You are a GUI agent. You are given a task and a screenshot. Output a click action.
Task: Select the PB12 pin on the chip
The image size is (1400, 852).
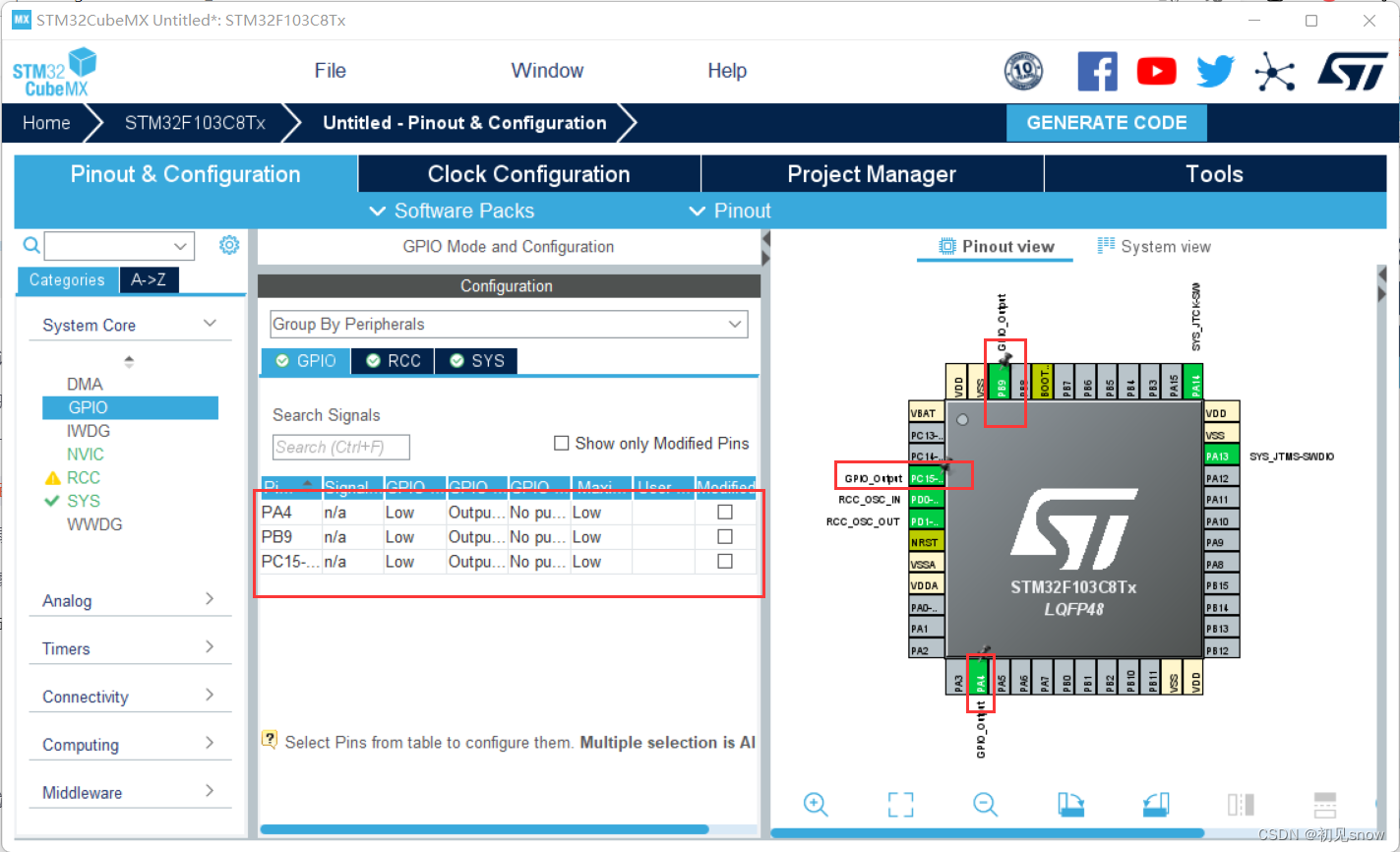[x=1221, y=650]
